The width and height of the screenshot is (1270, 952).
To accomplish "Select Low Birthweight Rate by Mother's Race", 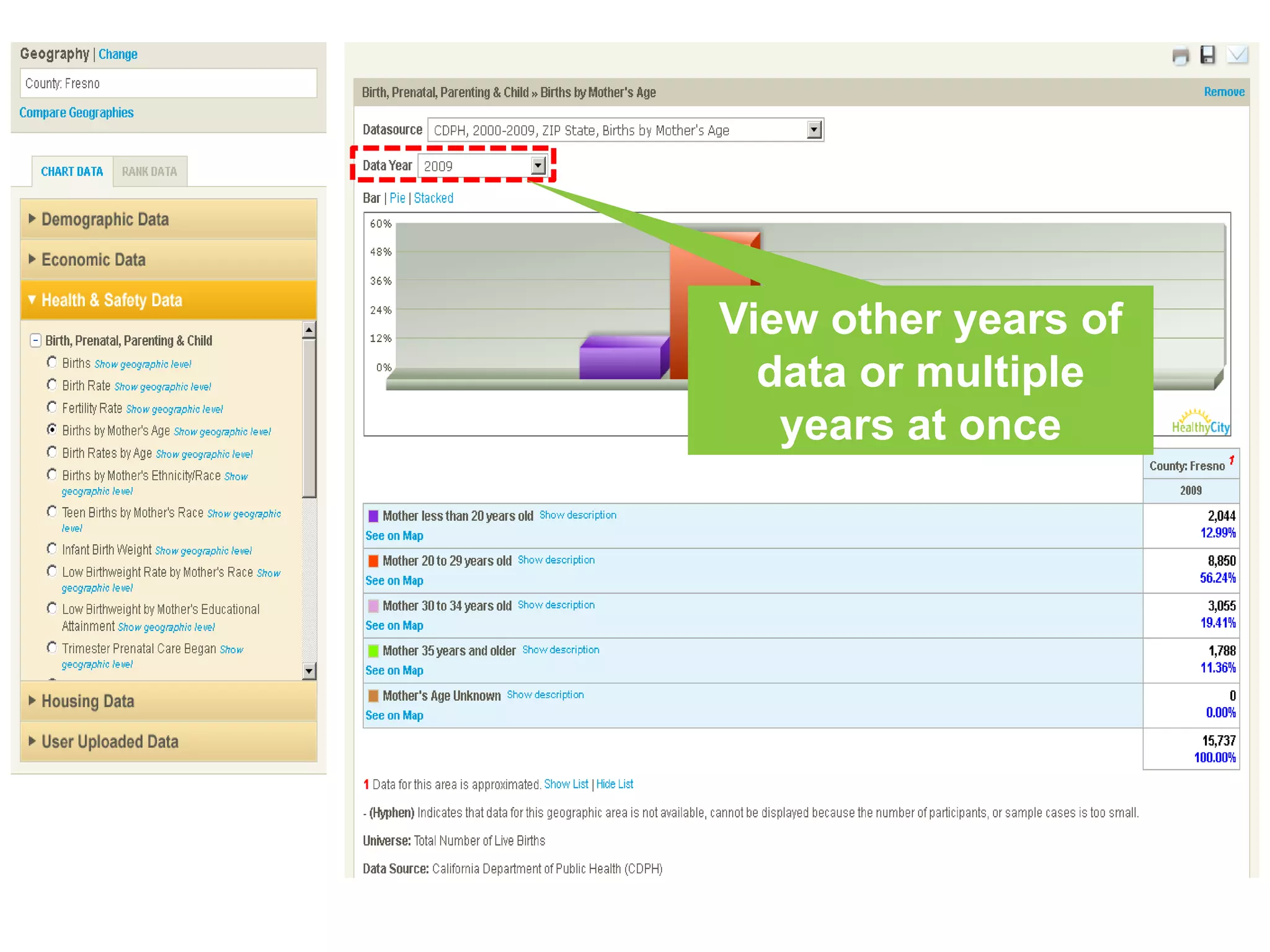I will (52, 571).
